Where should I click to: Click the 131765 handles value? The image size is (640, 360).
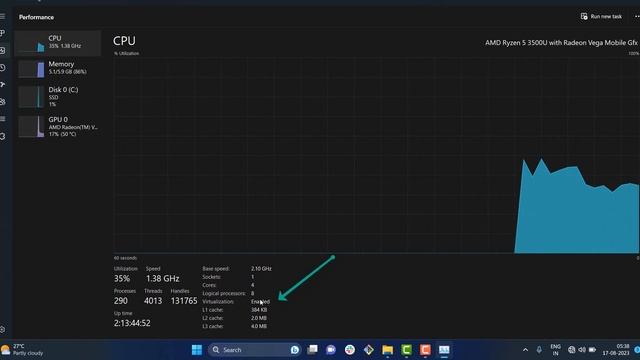184,301
